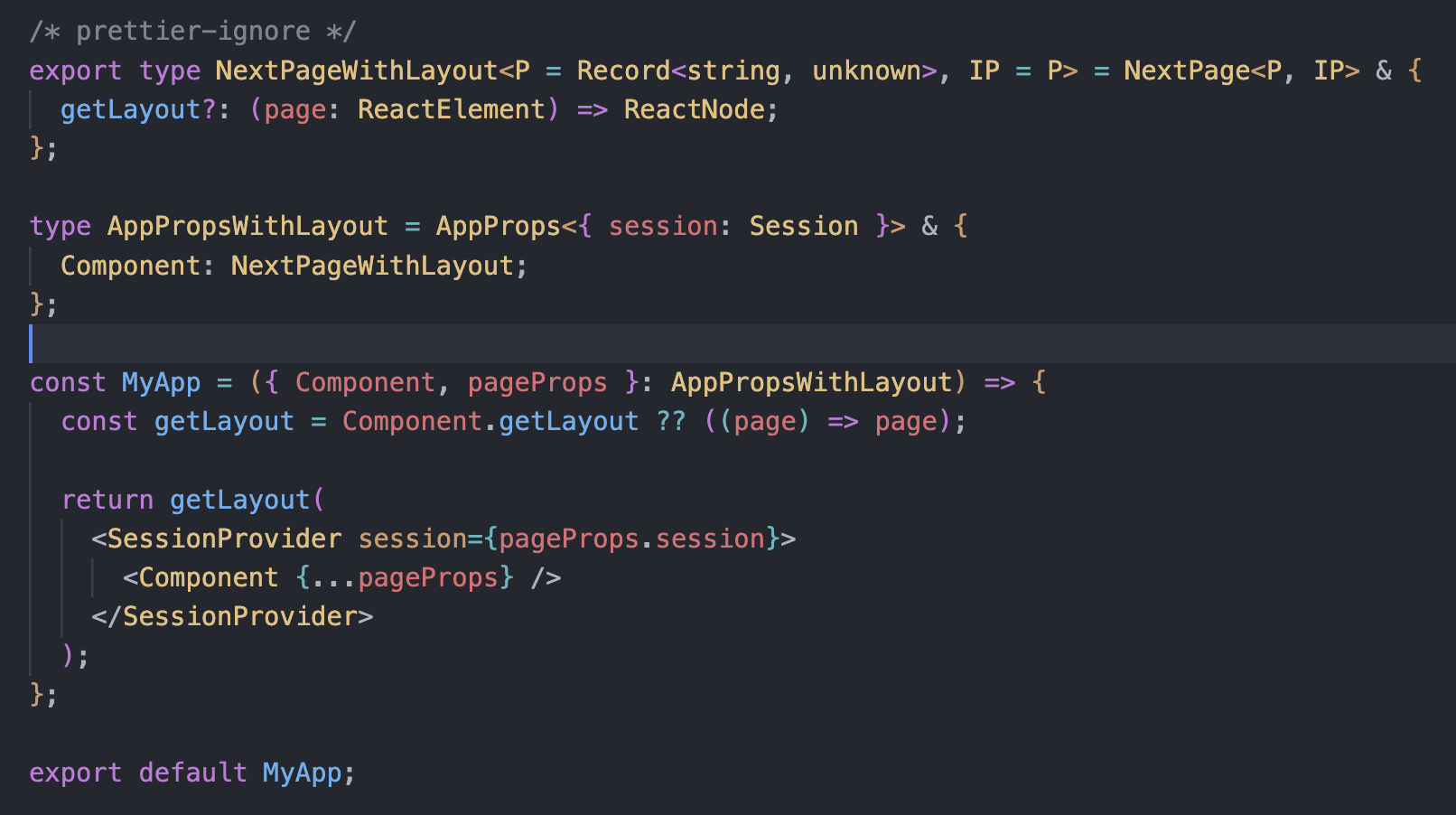Click the "return" keyword
The image size is (1456, 815).
tap(107, 500)
